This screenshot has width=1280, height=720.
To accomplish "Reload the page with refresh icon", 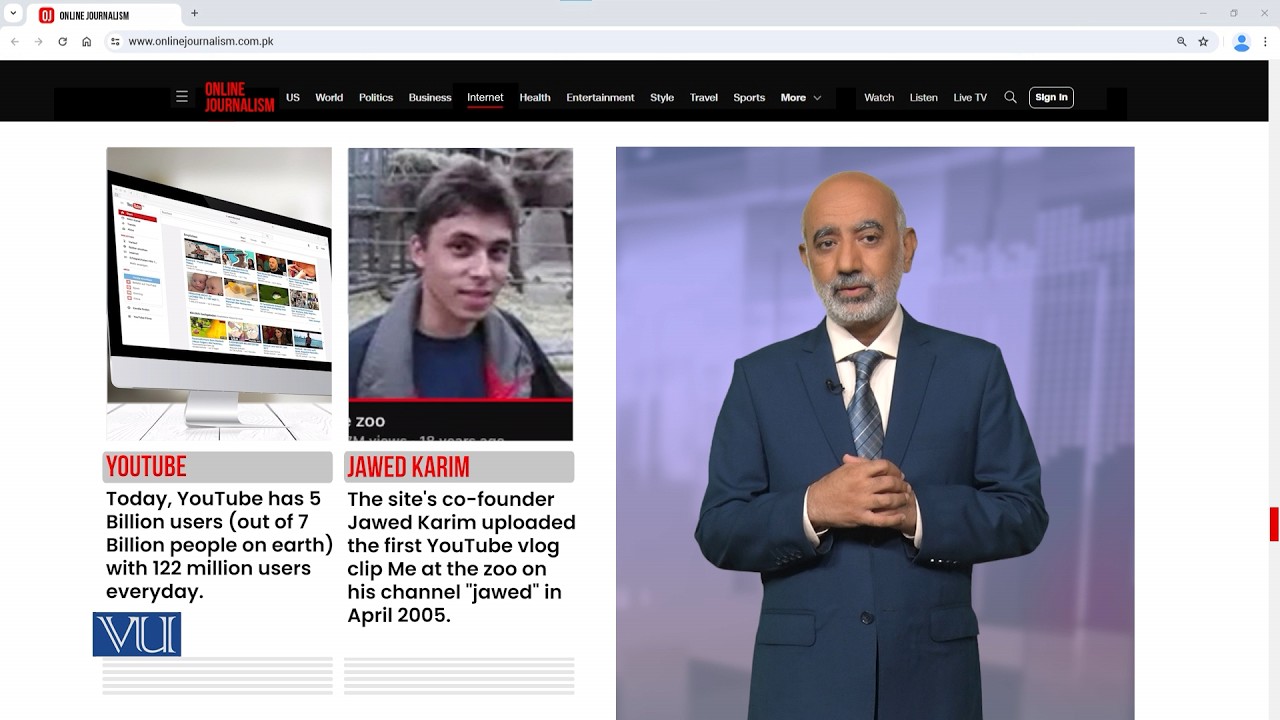I will point(62,41).
